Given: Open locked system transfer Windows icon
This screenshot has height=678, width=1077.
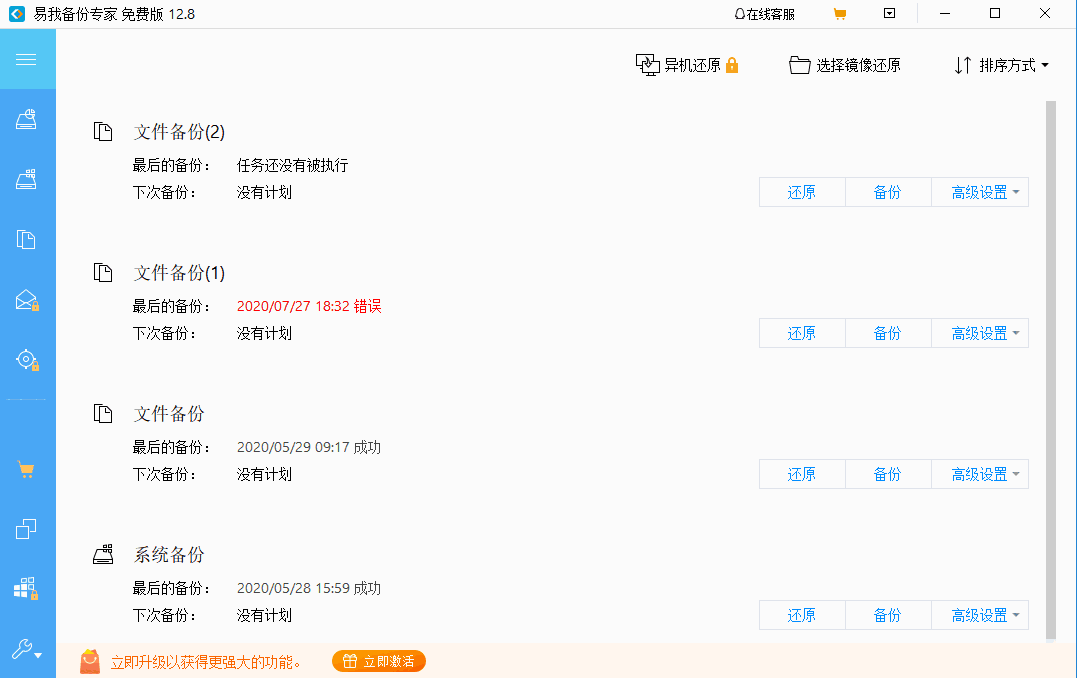Looking at the screenshot, I should point(27,588).
